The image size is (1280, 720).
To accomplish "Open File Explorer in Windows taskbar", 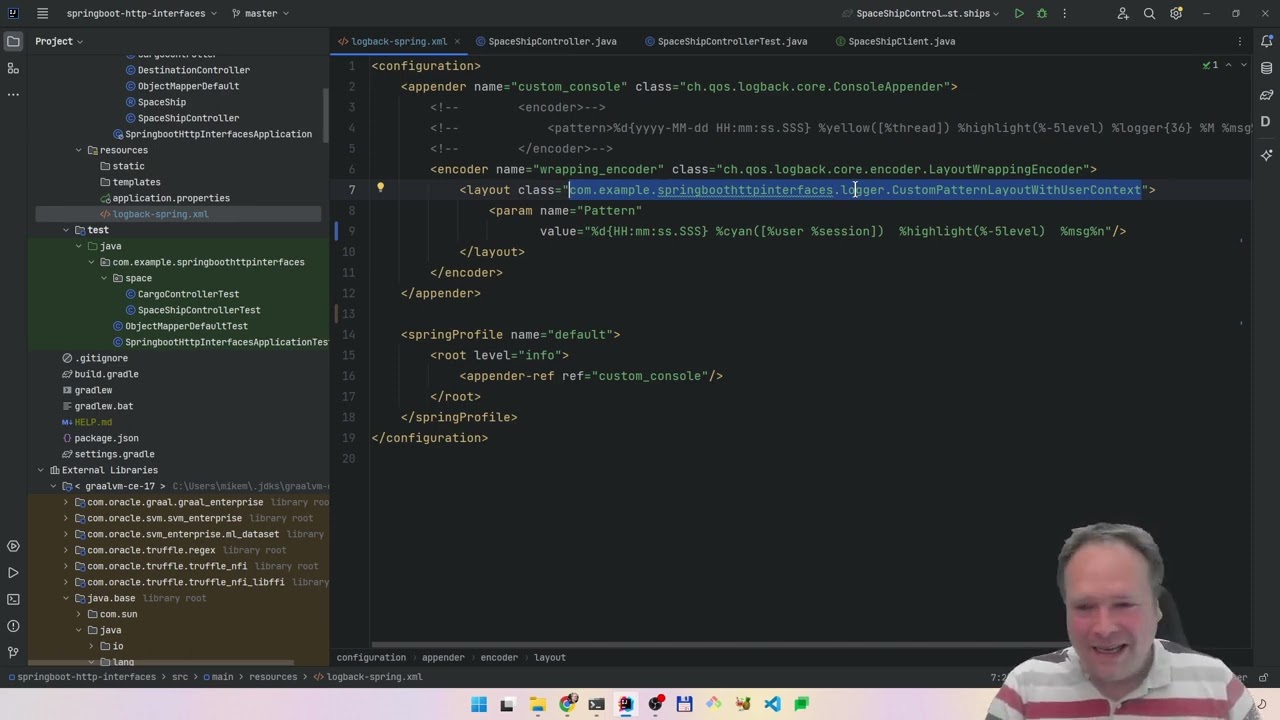I will coord(537,704).
